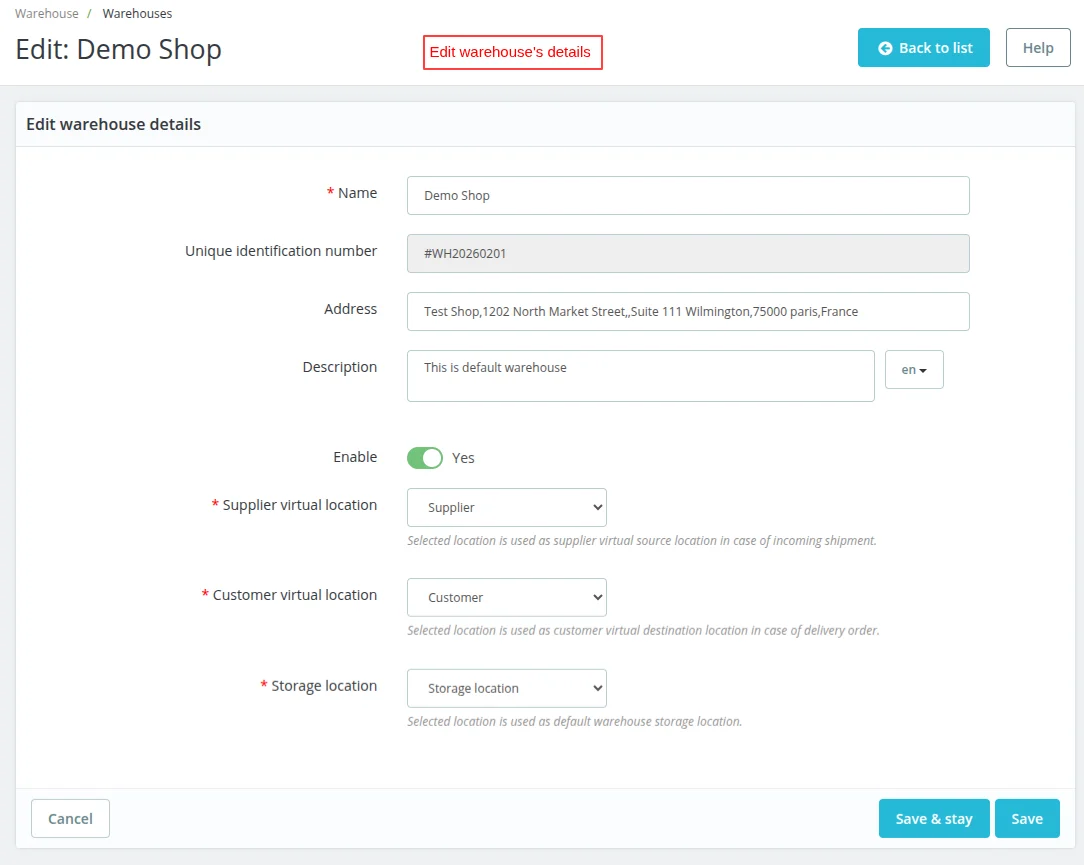Toggle the Enable switch off

(x=425, y=458)
